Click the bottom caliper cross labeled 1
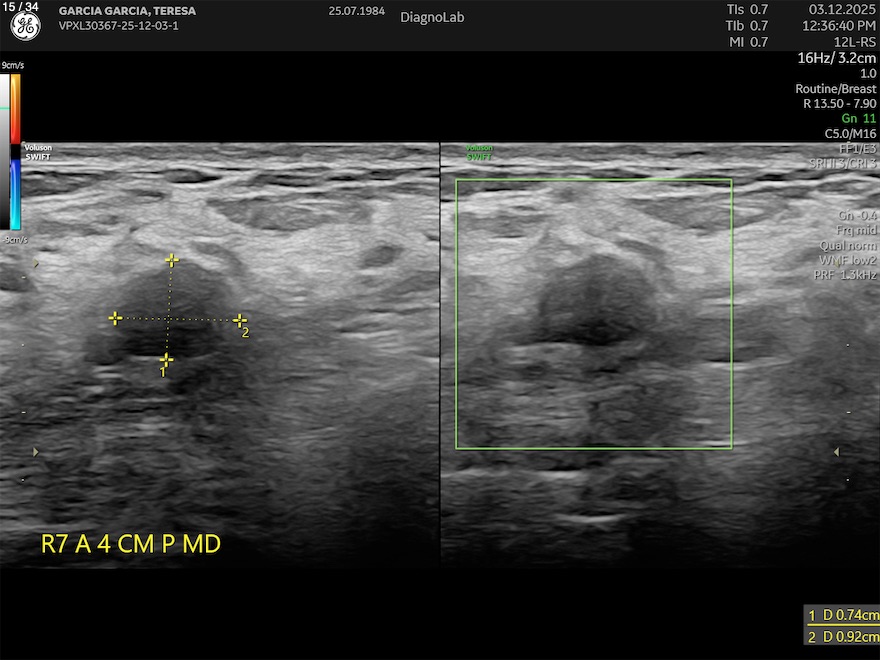This screenshot has width=880, height=660. click(x=166, y=359)
